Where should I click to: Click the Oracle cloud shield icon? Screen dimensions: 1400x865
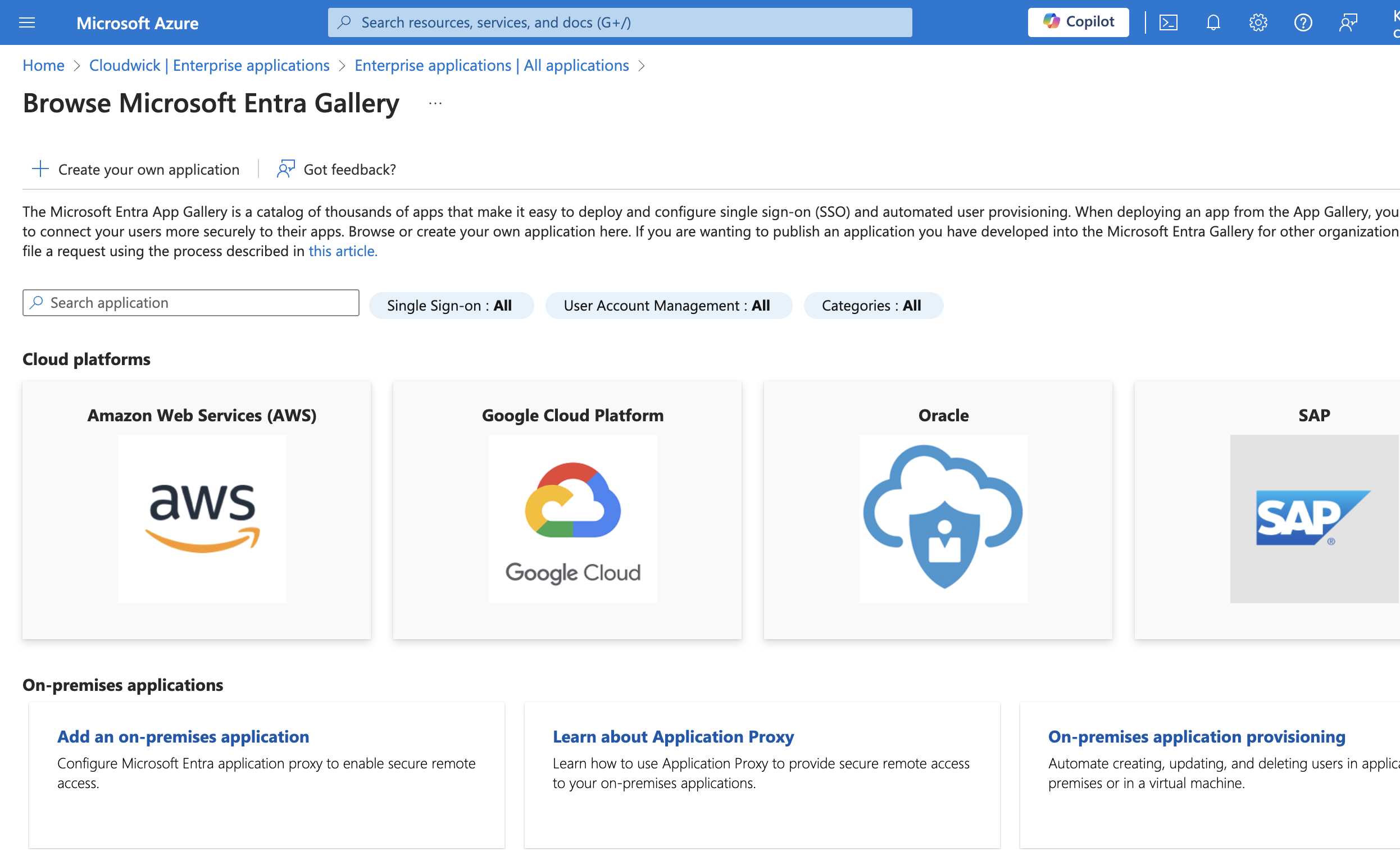point(943,518)
